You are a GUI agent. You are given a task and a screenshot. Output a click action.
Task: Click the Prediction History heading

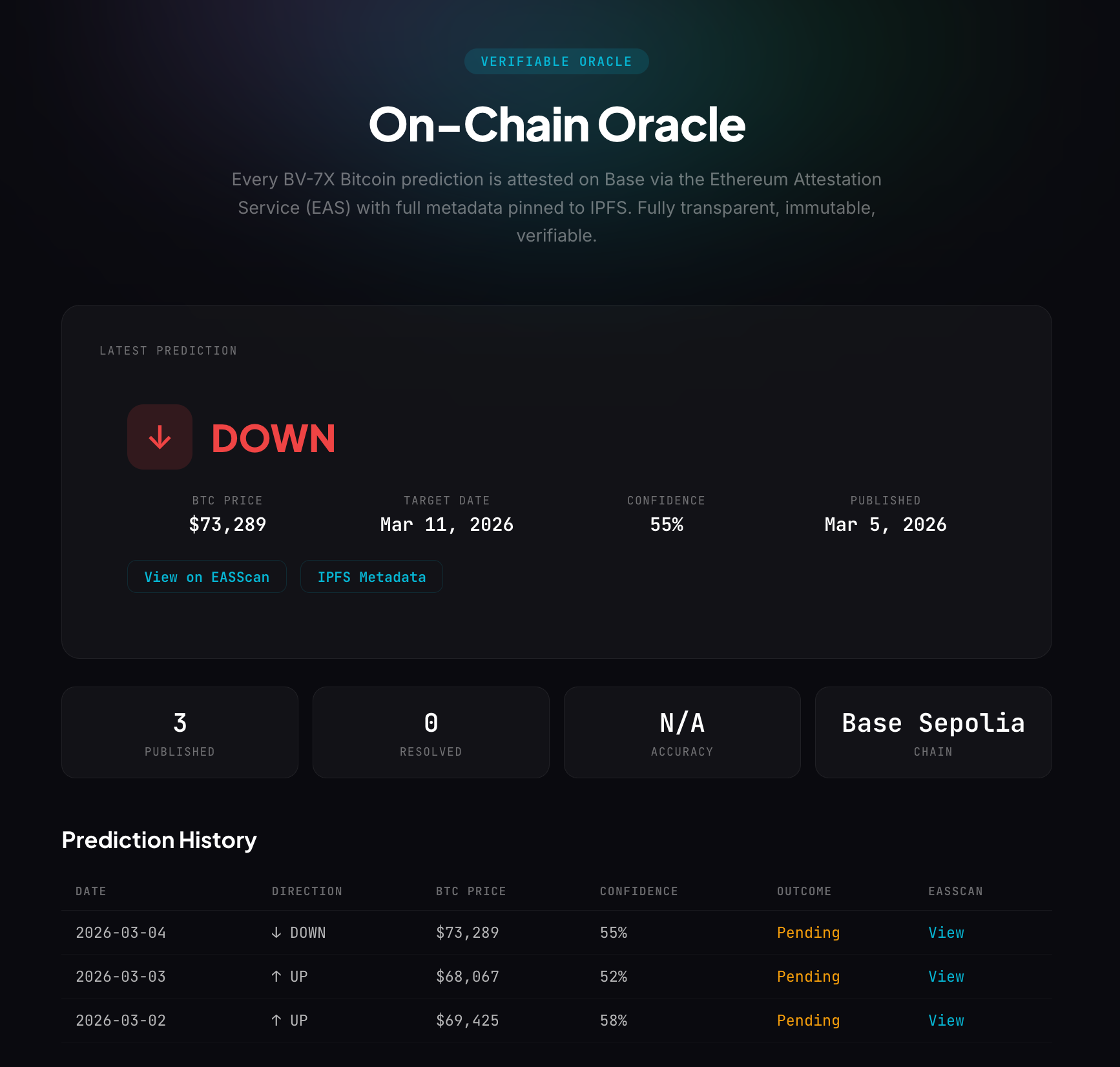point(159,840)
